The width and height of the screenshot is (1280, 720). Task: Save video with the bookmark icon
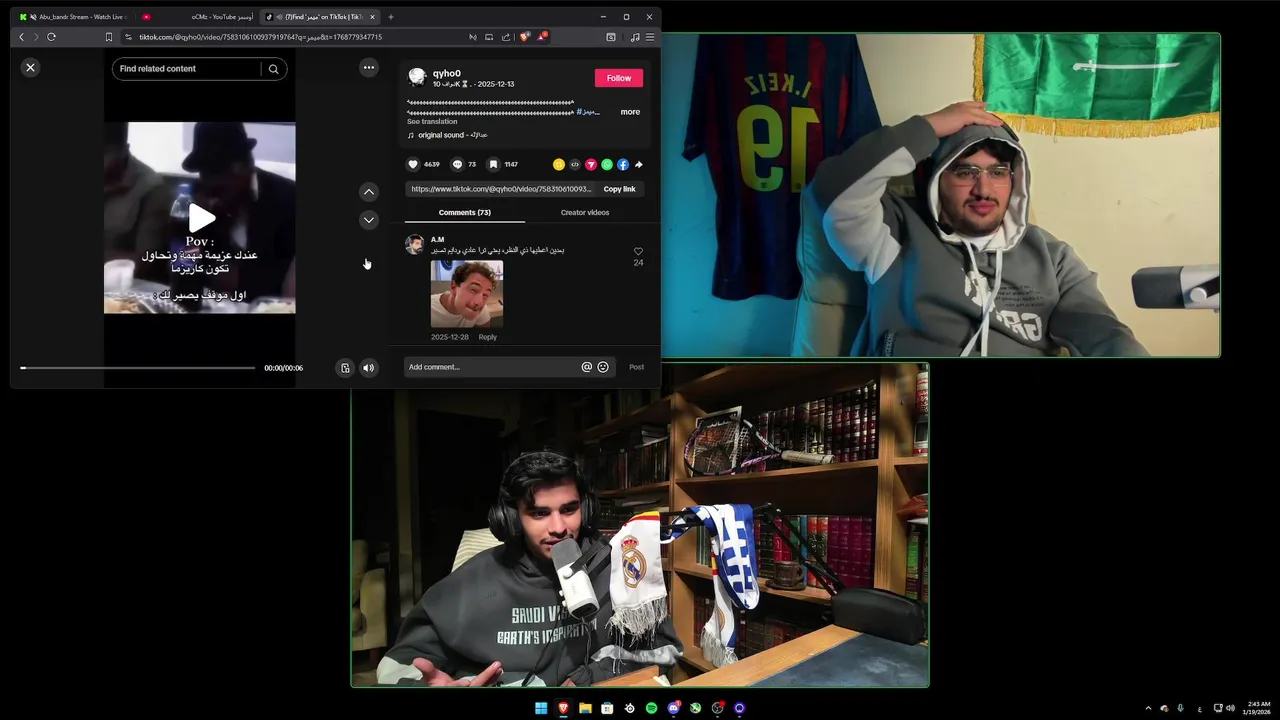pyautogui.click(x=493, y=164)
